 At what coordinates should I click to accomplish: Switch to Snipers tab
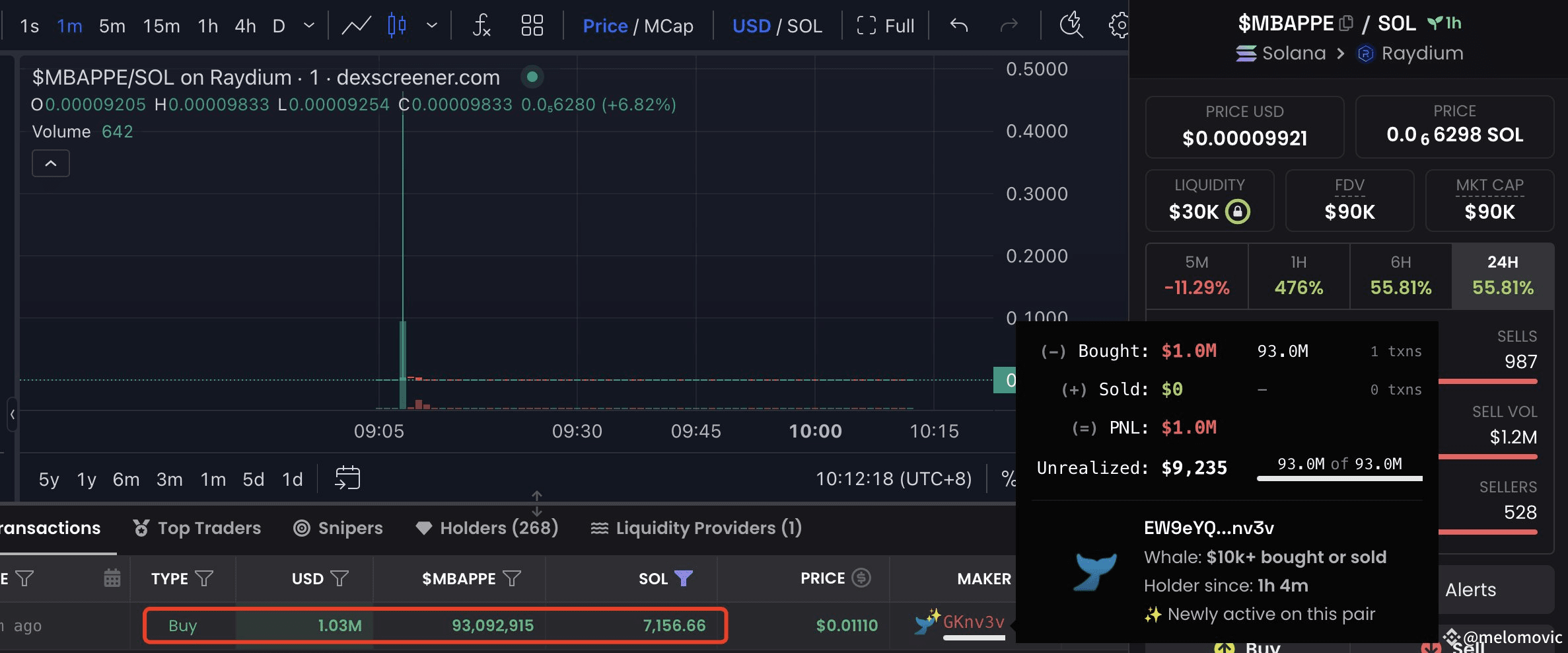tap(338, 528)
